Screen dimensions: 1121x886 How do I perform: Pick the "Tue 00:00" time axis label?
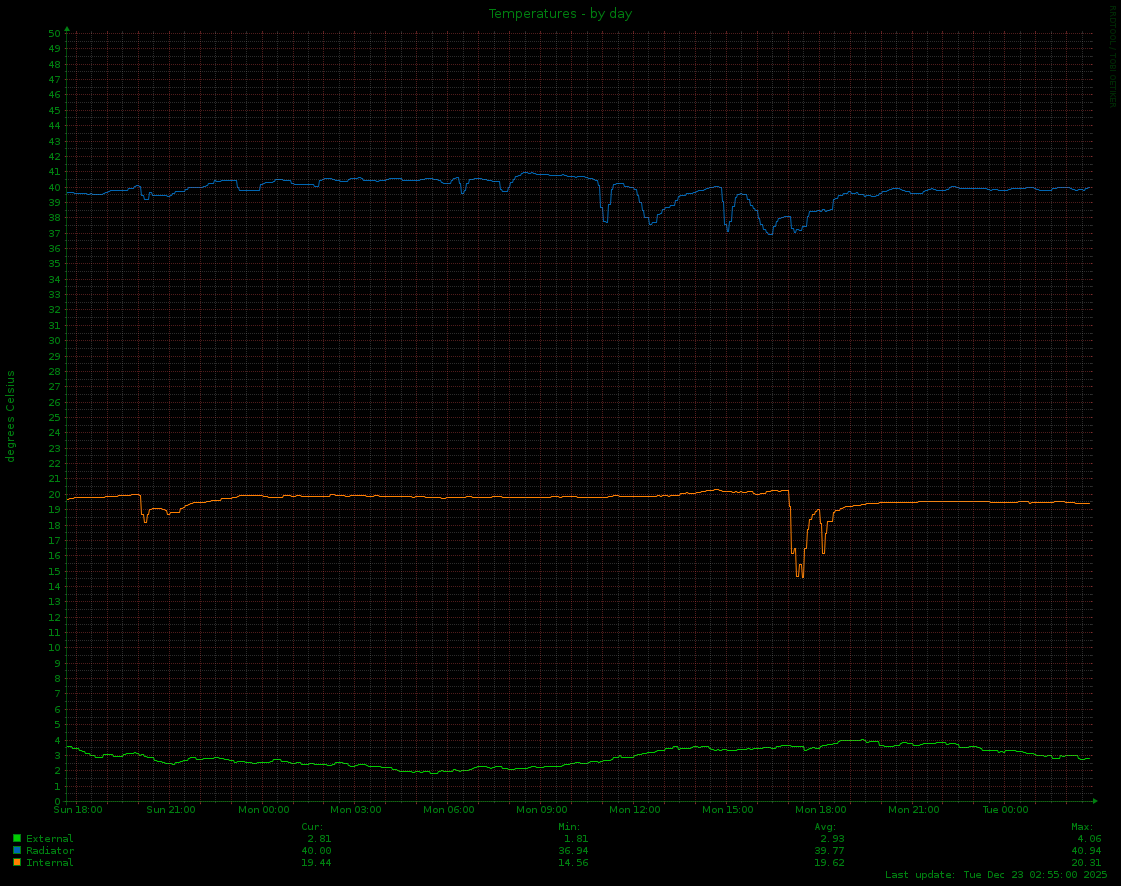pyautogui.click(x=1005, y=810)
